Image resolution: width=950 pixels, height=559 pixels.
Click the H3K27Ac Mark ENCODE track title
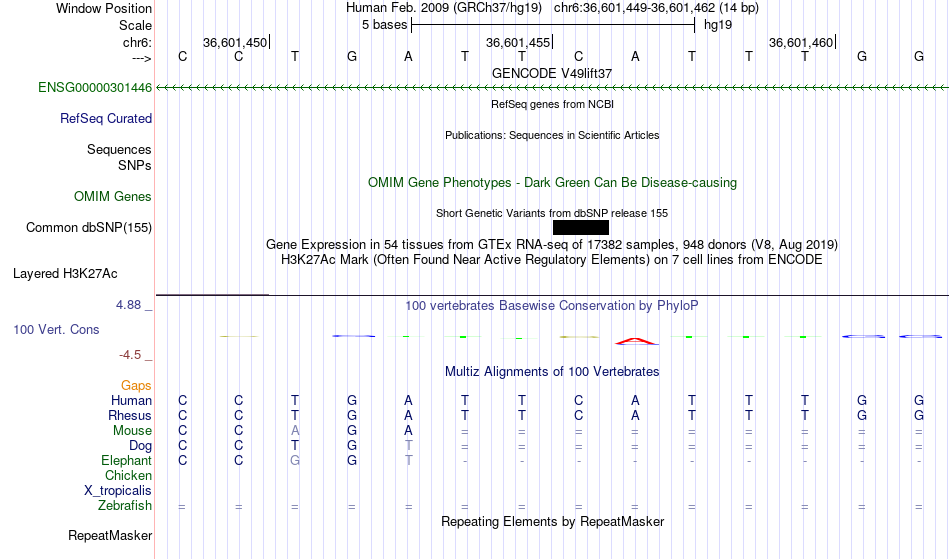point(552,260)
